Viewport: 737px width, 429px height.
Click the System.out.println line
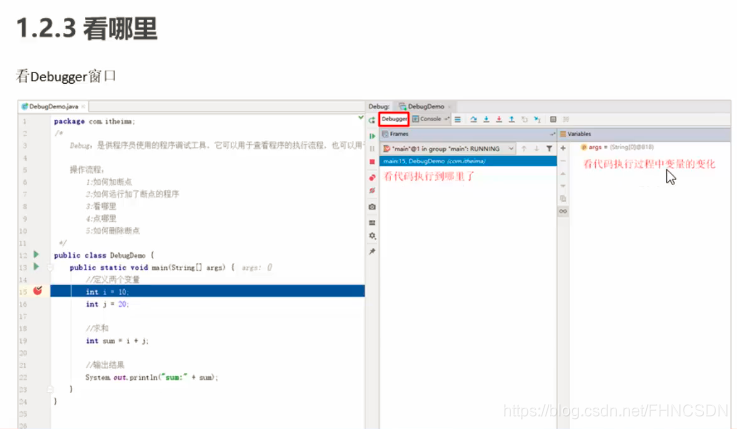pos(152,377)
